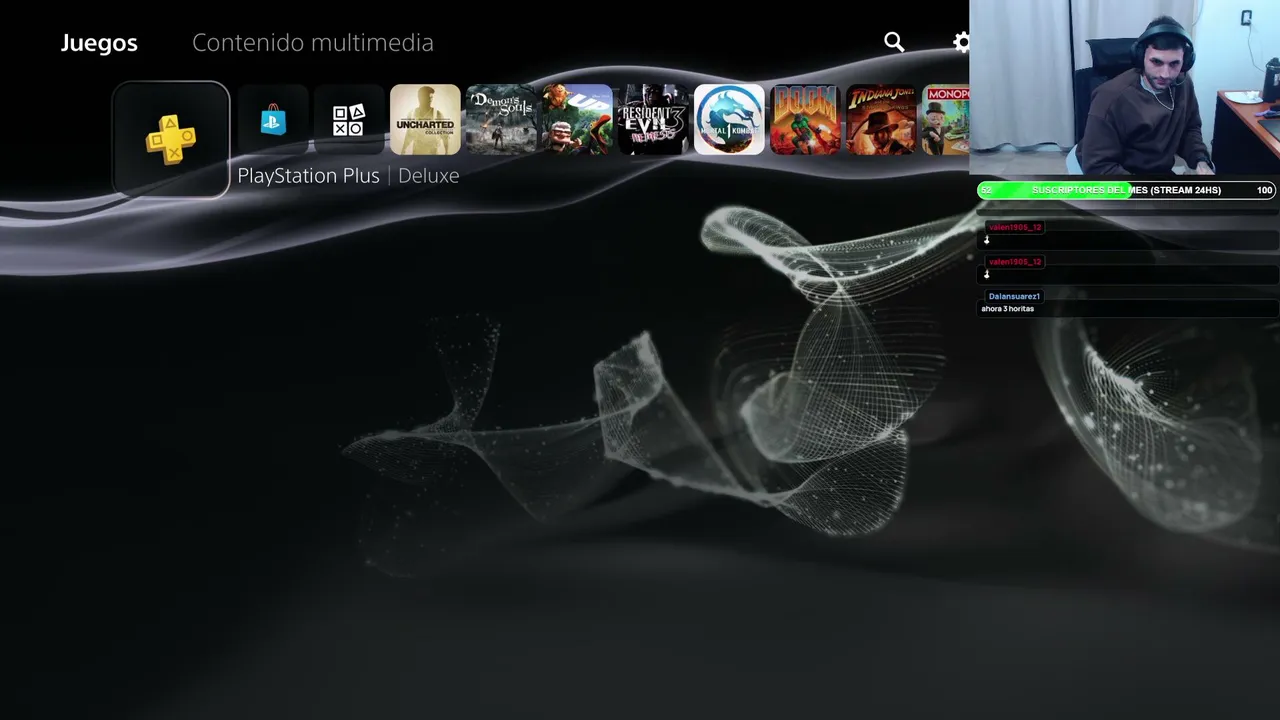Click the "ahora 3 horitas" chat message
This screenshot has width=1280, height=720.
(1008, 309)
